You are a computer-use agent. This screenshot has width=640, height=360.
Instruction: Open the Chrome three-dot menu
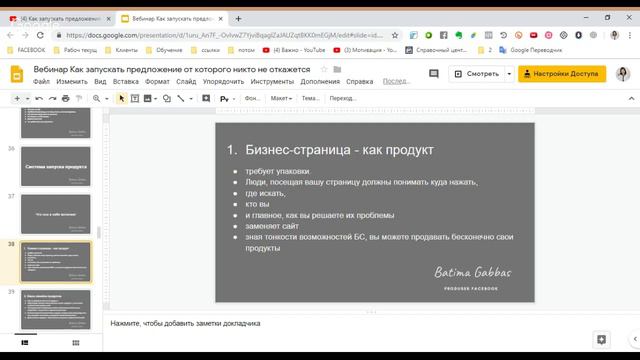[630, 36]
